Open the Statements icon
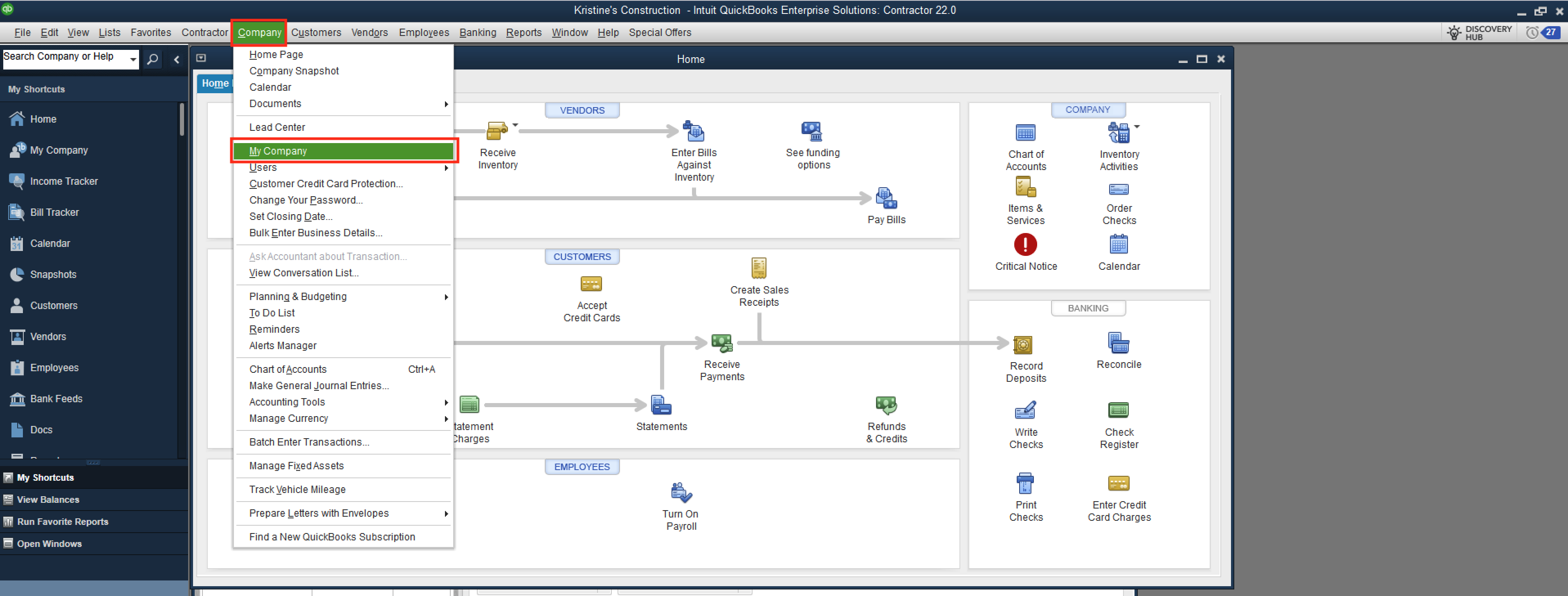1568x596 pixels. pyautogui.click(x=661, y=405)
